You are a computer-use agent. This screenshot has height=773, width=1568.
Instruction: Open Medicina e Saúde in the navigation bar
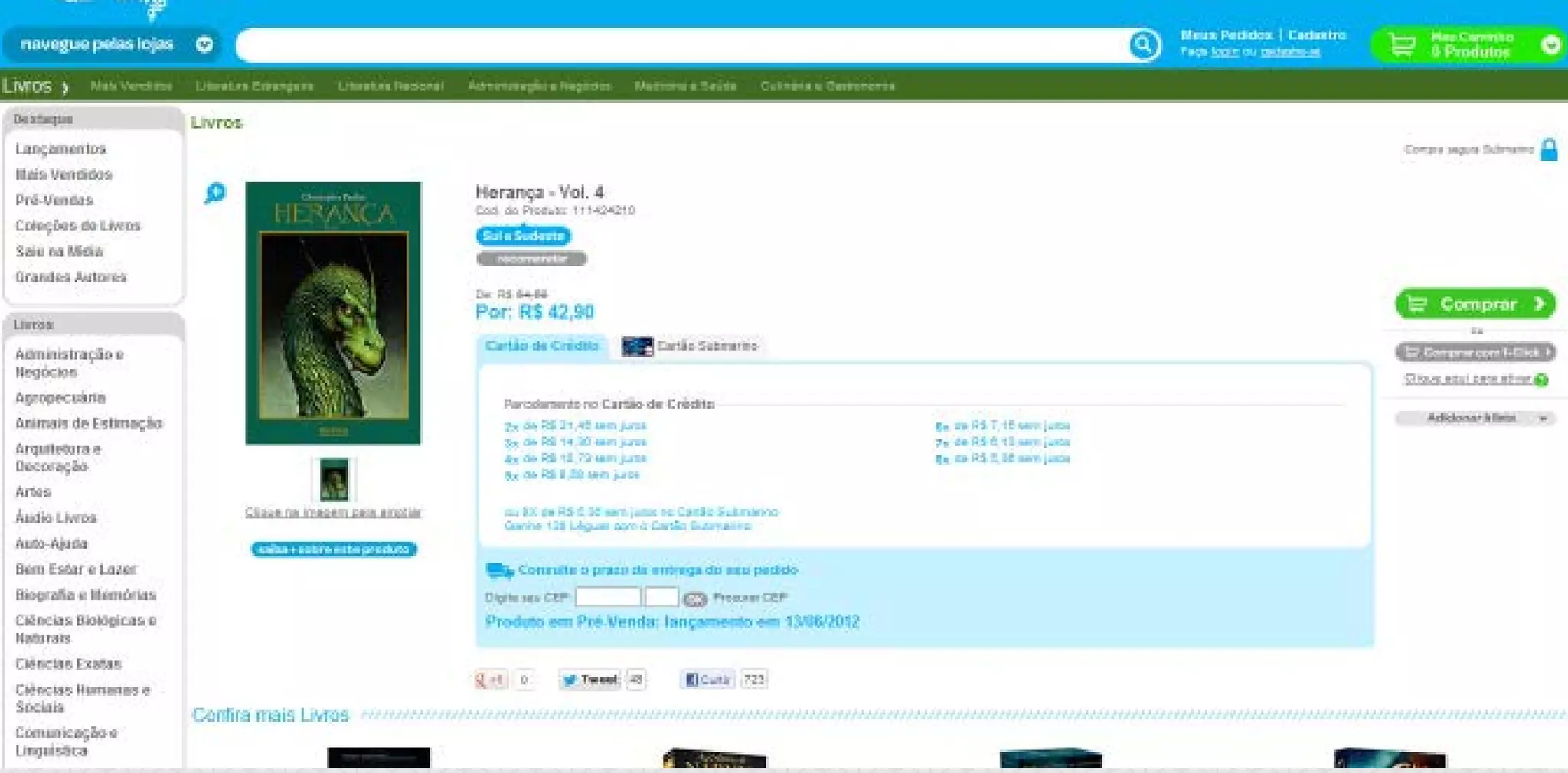[x=685, y=86]
